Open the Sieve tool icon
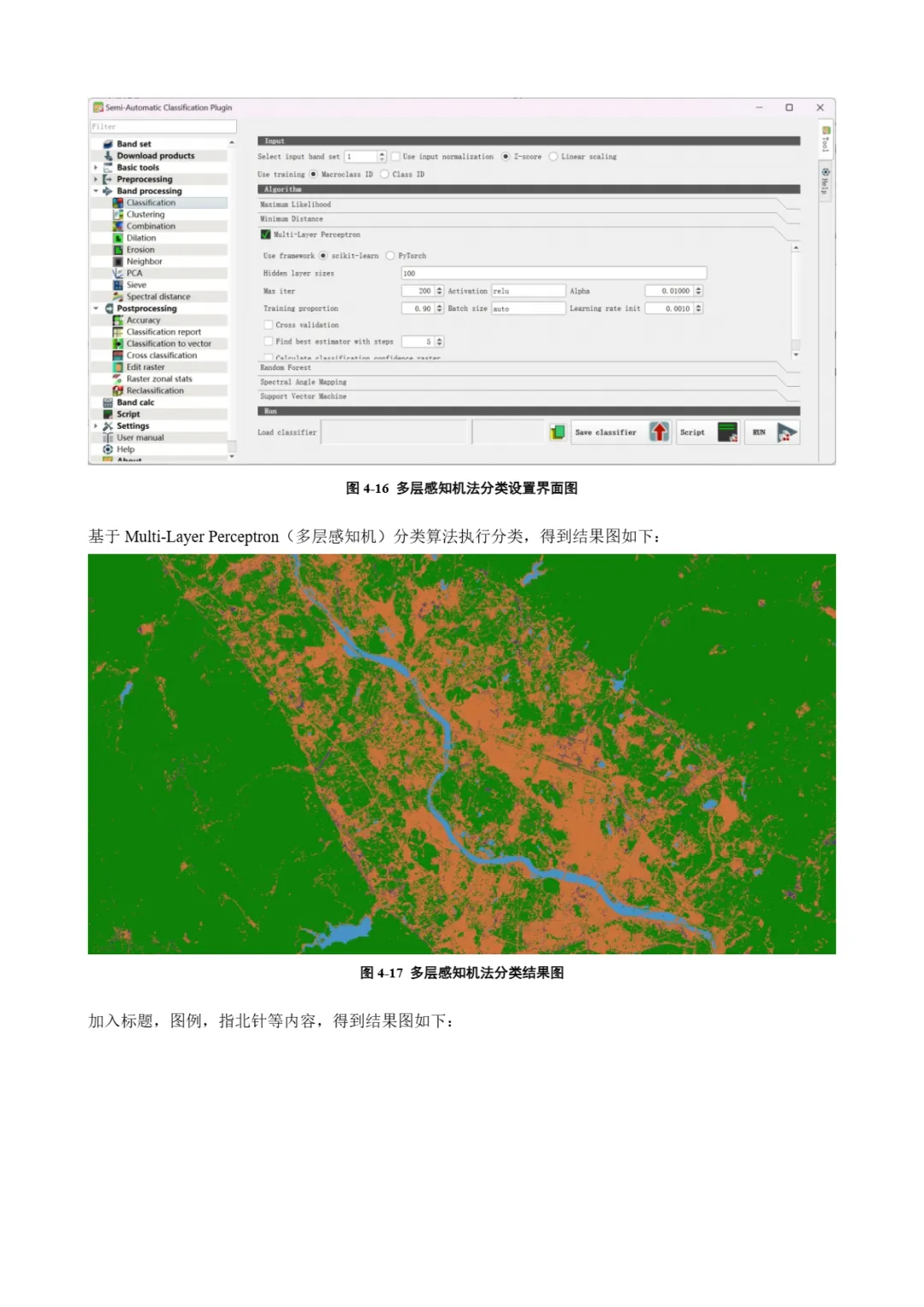This screenshot has height=1307, width=924. [118, 285]
